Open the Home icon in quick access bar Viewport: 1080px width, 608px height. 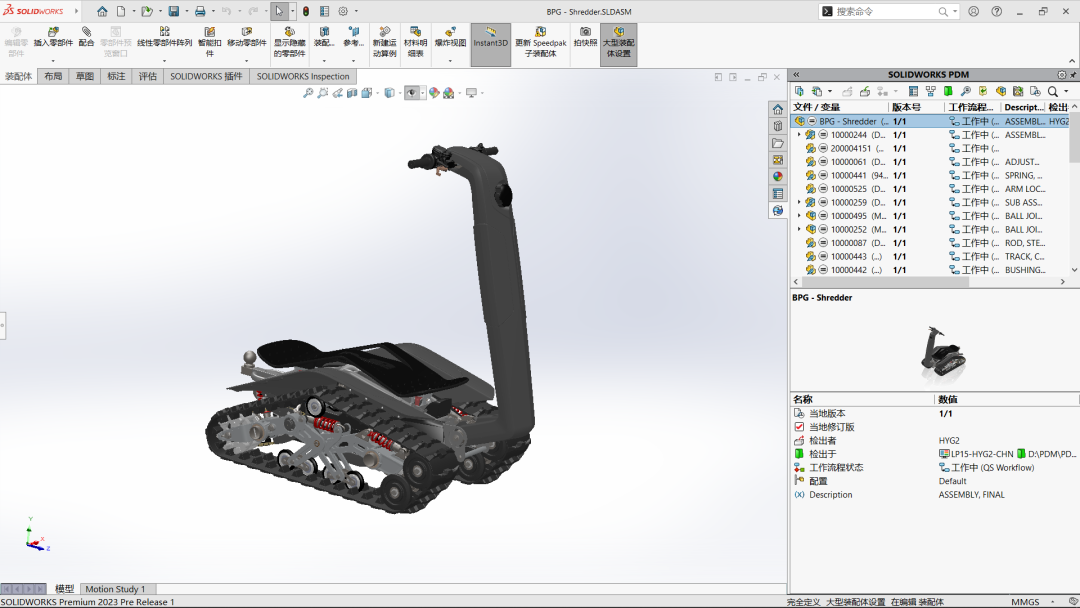coord(102,11)
